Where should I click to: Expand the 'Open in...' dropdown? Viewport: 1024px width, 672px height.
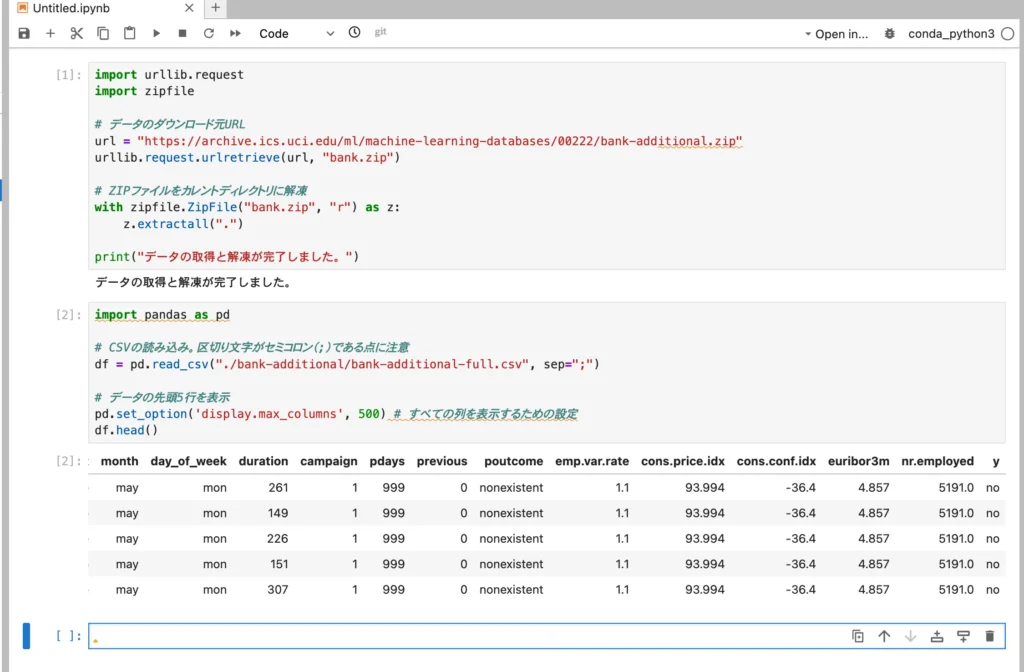coord(836,33)
